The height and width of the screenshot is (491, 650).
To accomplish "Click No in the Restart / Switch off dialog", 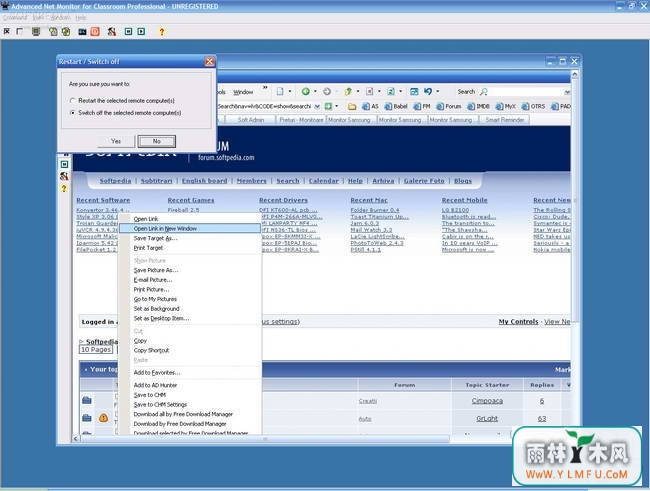I will coord(157,141).
